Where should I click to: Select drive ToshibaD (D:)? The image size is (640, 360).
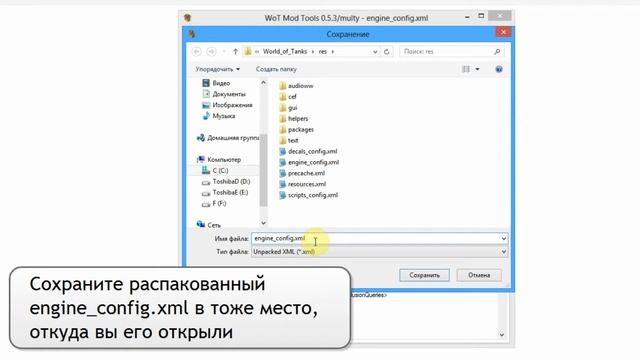(x=226, y=182)
